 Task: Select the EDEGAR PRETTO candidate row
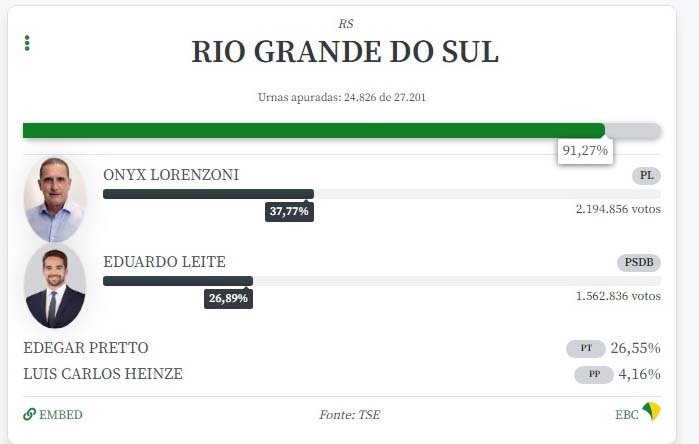point(86,348)
